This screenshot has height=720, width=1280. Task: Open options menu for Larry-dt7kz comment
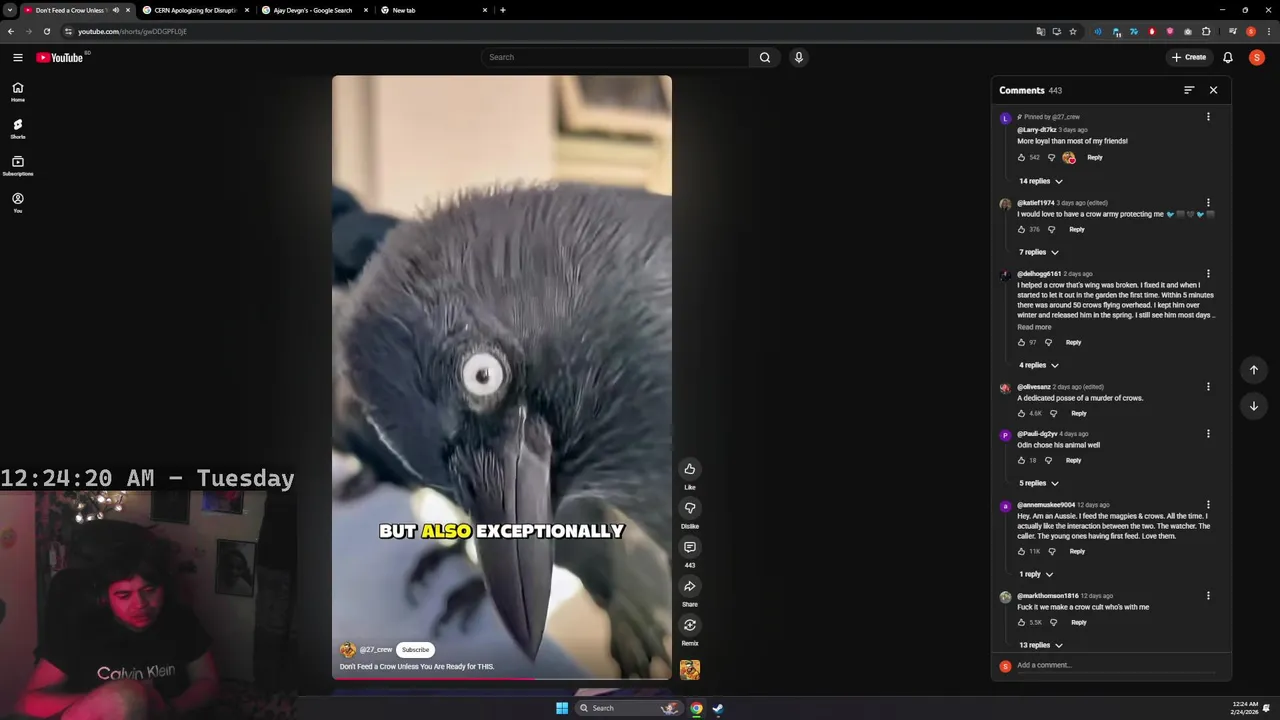click(1208, 117)
